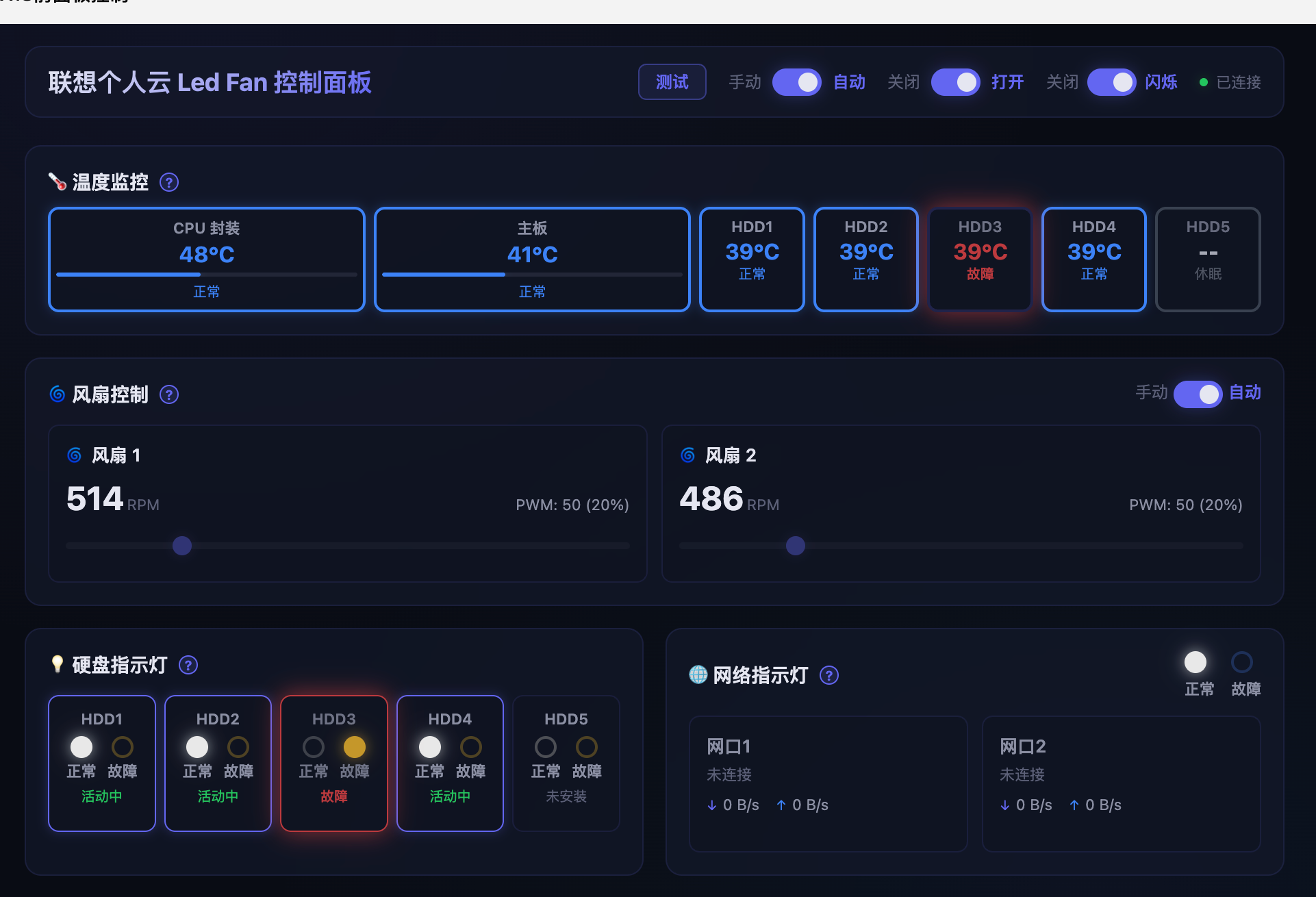Select network 正常 indicator light

pyautogui.click(x=1195, y=662)
